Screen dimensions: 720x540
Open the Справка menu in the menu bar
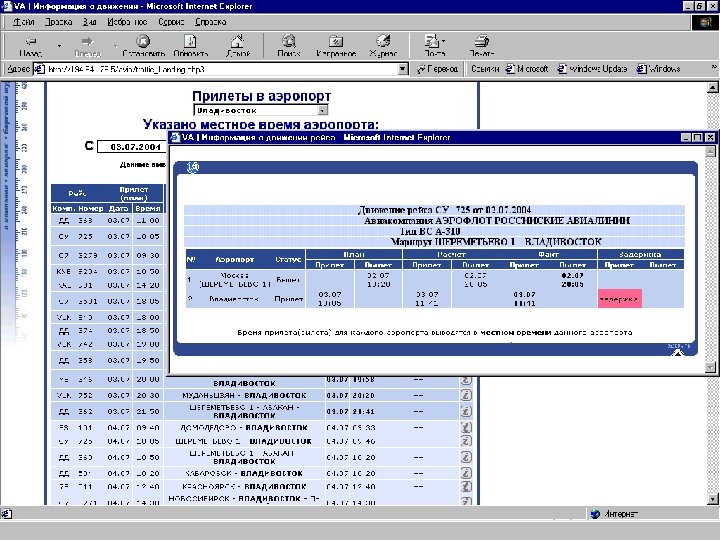[210, 20]
